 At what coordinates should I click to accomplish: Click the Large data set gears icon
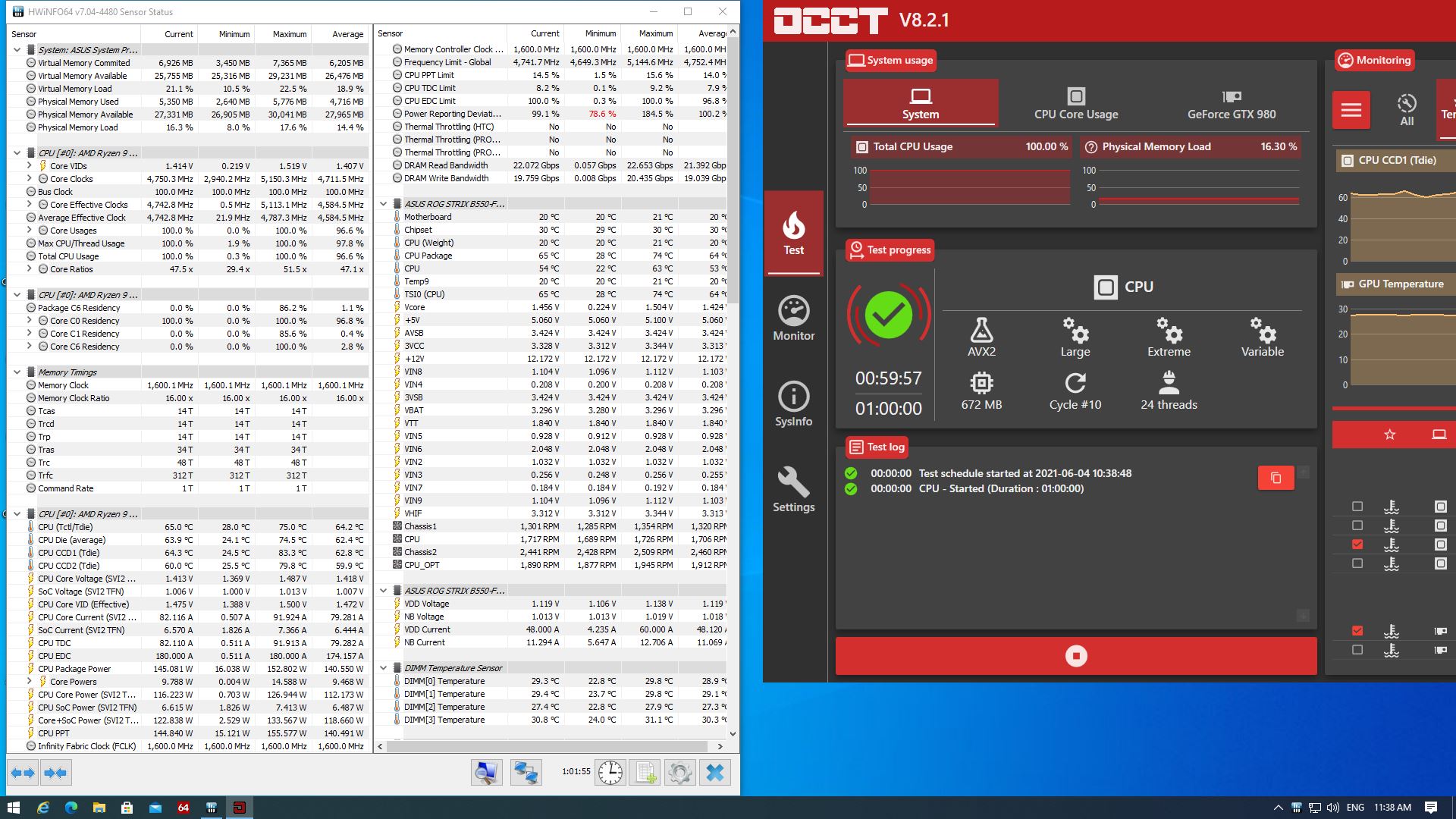[x=1075, y=331]
